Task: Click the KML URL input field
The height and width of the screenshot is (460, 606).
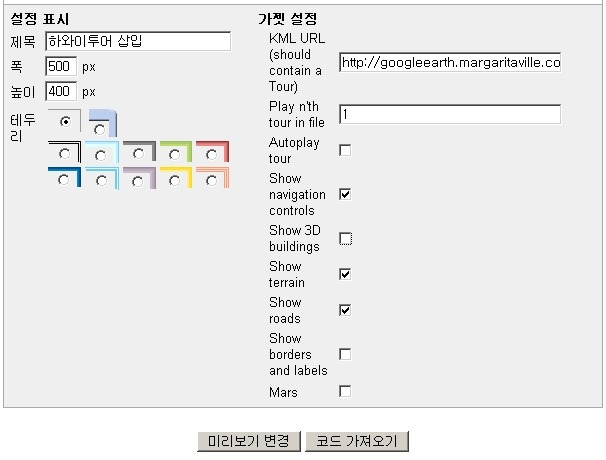Action: pos(450,62)
